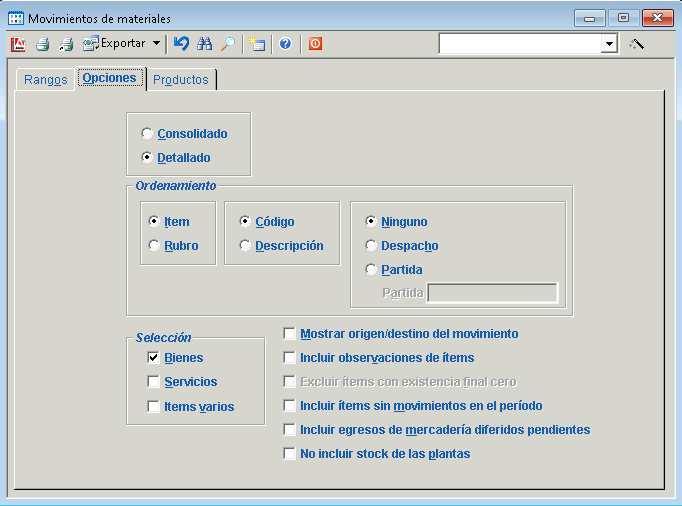Image resolution: width=682 pixels, height=506 pixels.
Task: Select Rubro ordering option
Action: [154, 246]
